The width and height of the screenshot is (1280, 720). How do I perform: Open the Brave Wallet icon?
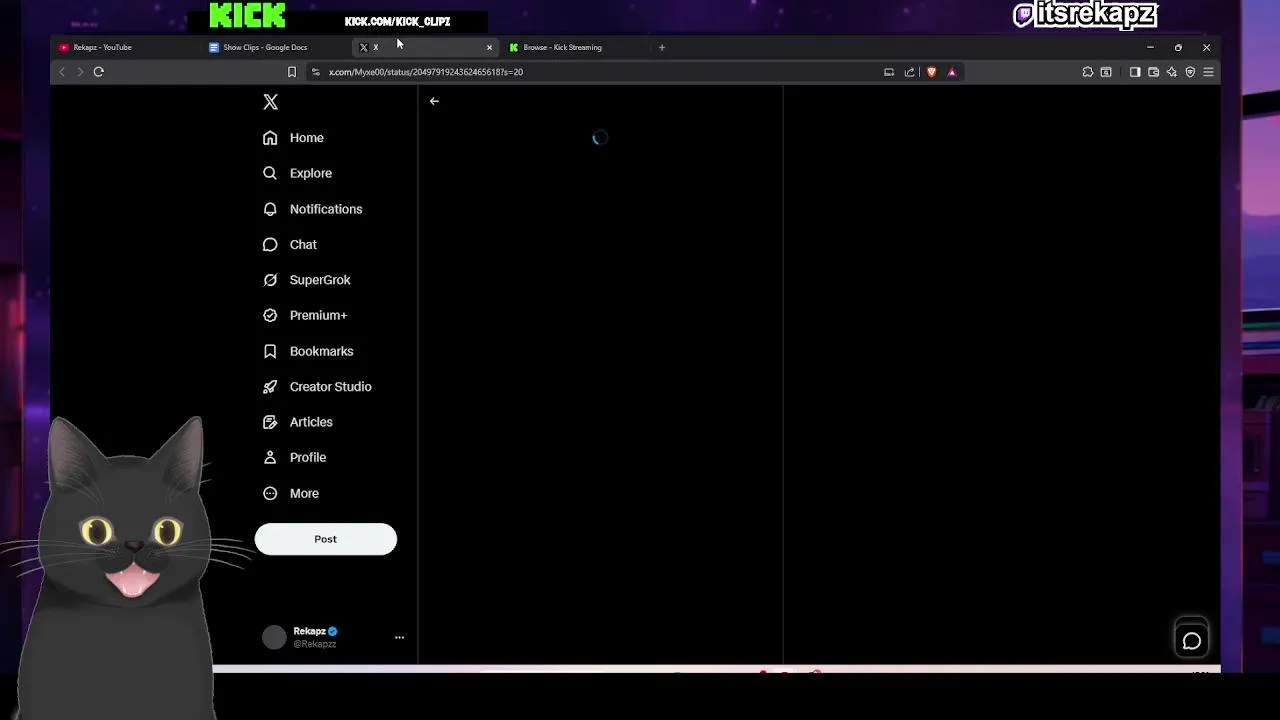1153,72
